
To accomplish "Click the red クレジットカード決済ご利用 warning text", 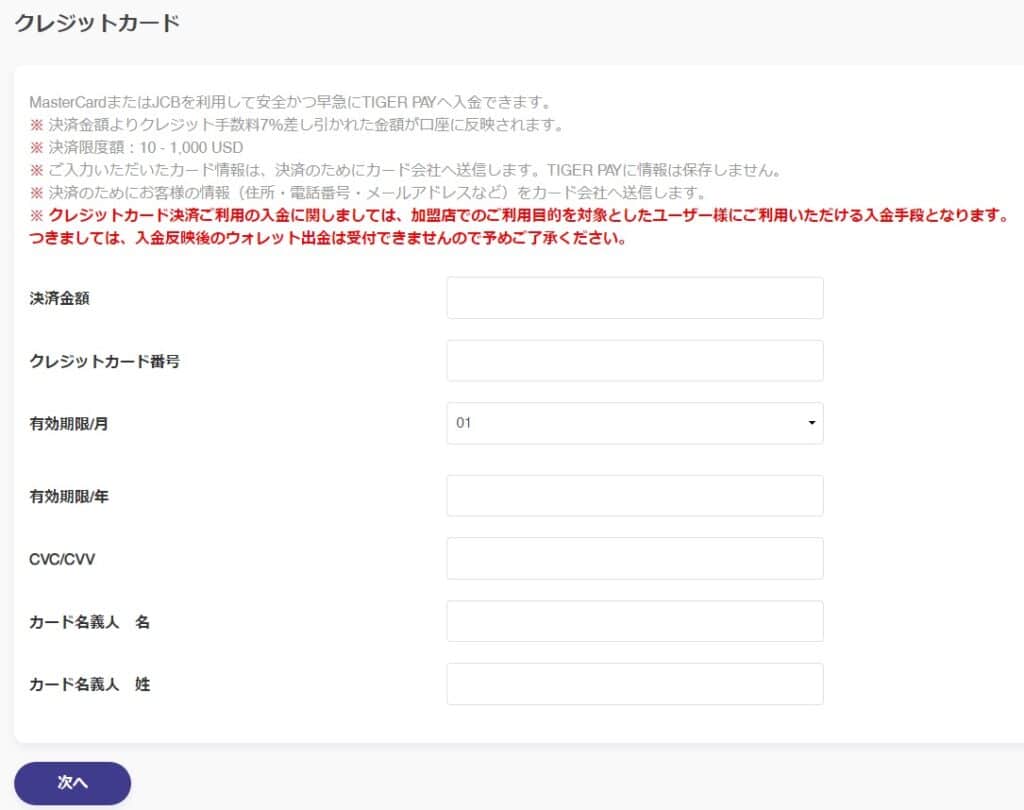I will click(520, 226).
